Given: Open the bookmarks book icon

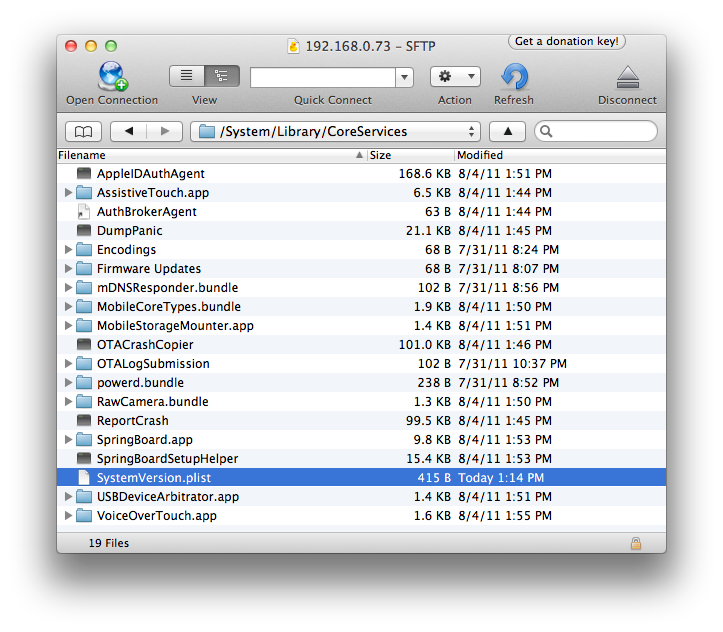Looking at the screenshot, I should (83, 132).
